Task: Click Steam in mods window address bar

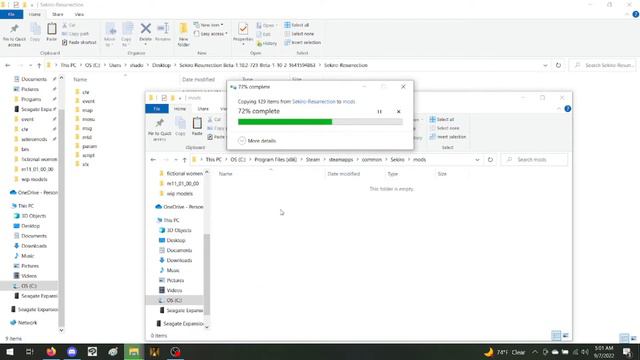Action: 313,160
